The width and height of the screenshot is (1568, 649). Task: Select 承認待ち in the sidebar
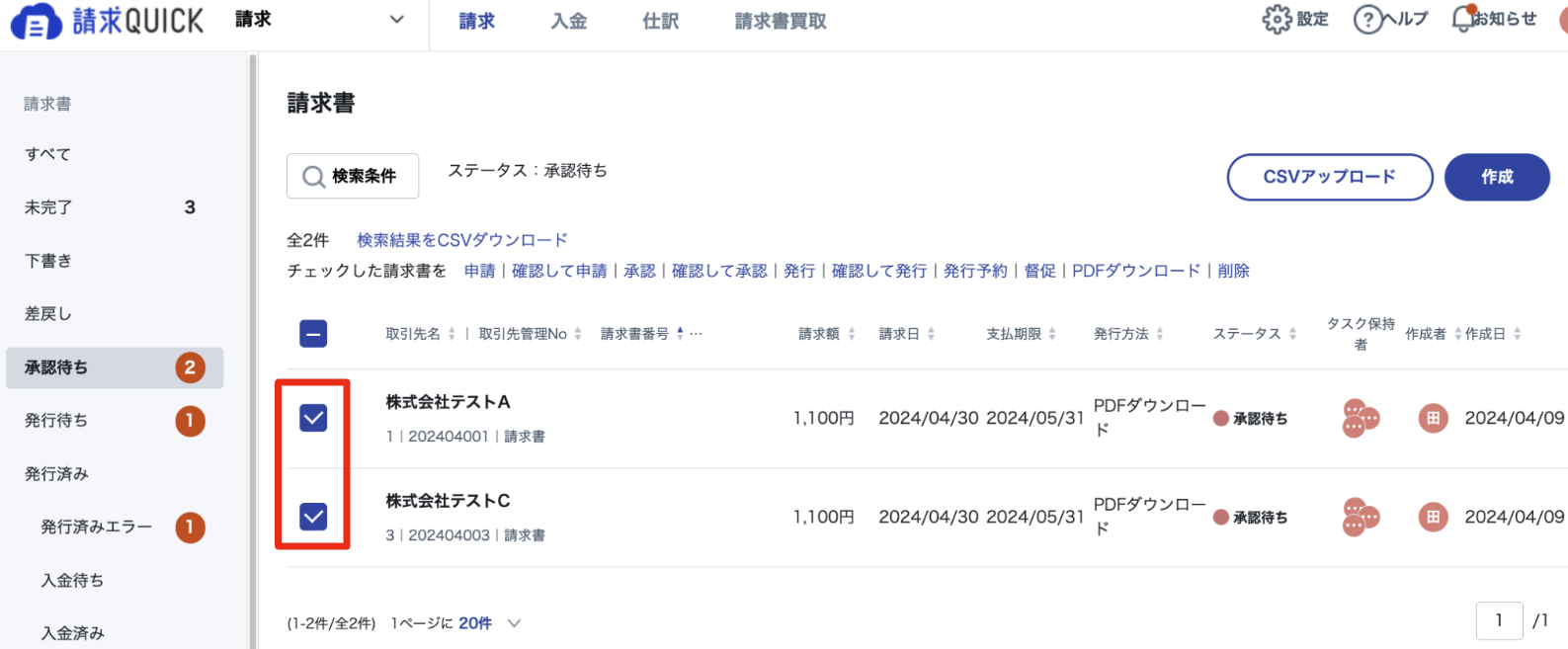pos(115,367)
